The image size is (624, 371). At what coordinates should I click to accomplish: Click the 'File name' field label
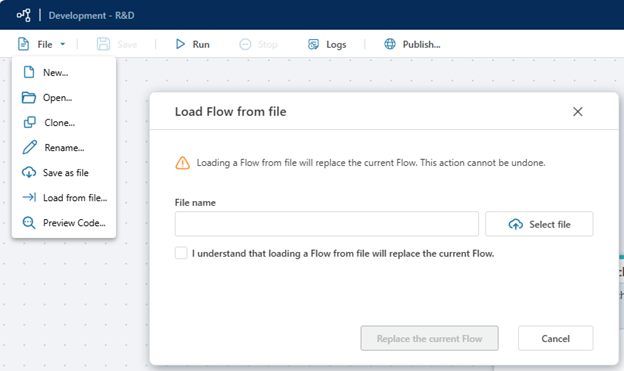[195, 203]
